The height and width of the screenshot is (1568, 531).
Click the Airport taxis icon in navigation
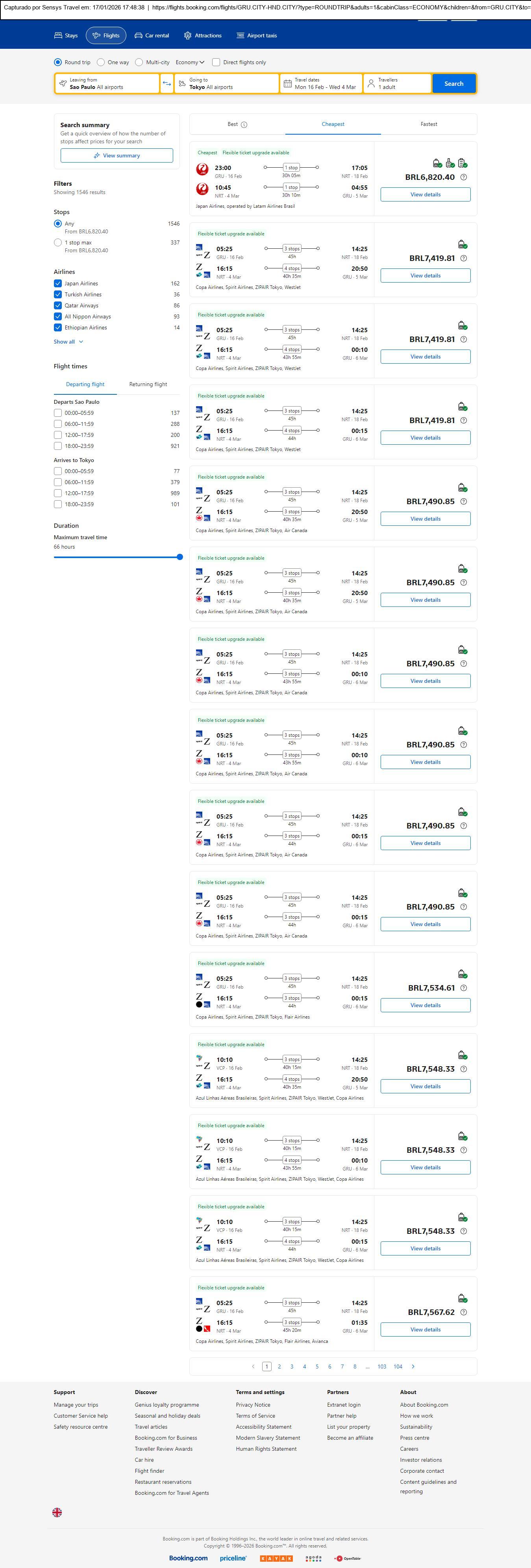click(241, 36)
